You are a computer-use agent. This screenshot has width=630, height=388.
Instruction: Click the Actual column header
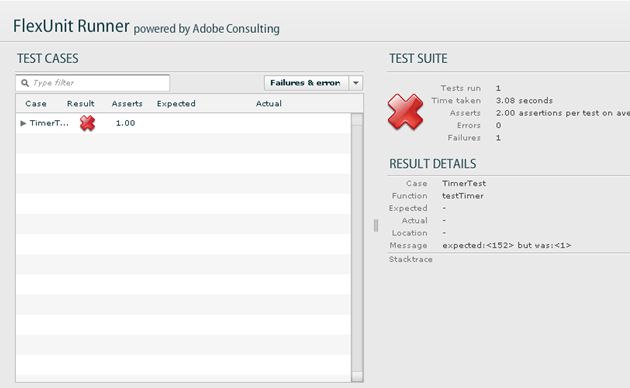269,104
